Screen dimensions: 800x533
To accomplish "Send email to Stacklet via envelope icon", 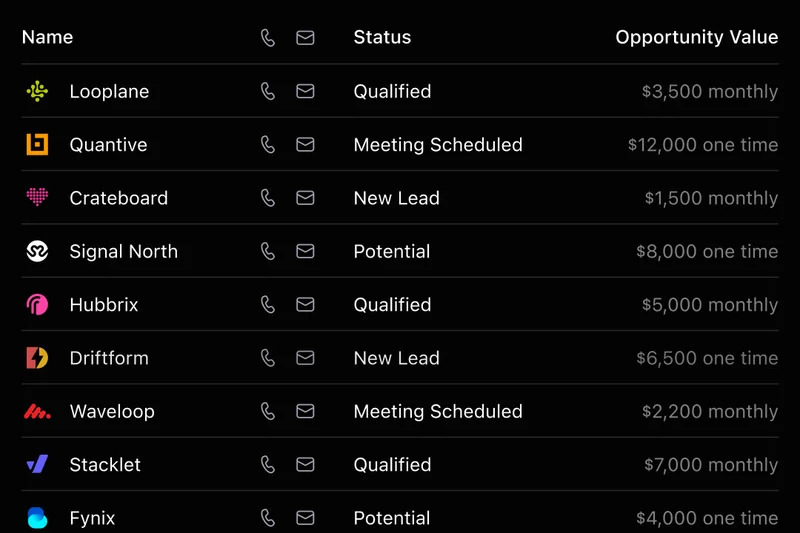I will (x=305, y=465).
